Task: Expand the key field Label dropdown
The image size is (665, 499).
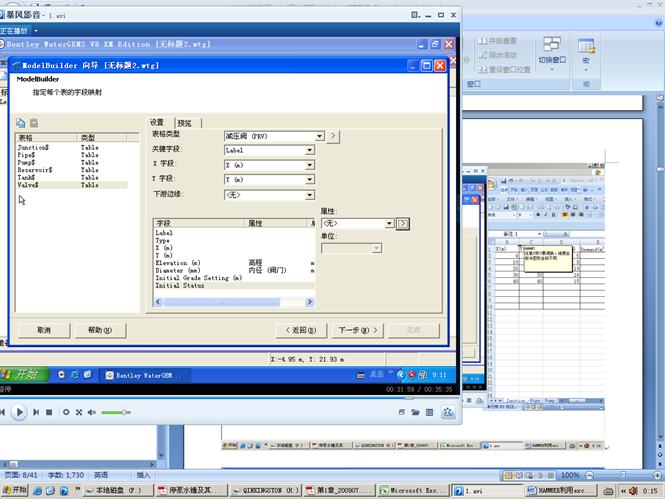Action: pos(310,150)
